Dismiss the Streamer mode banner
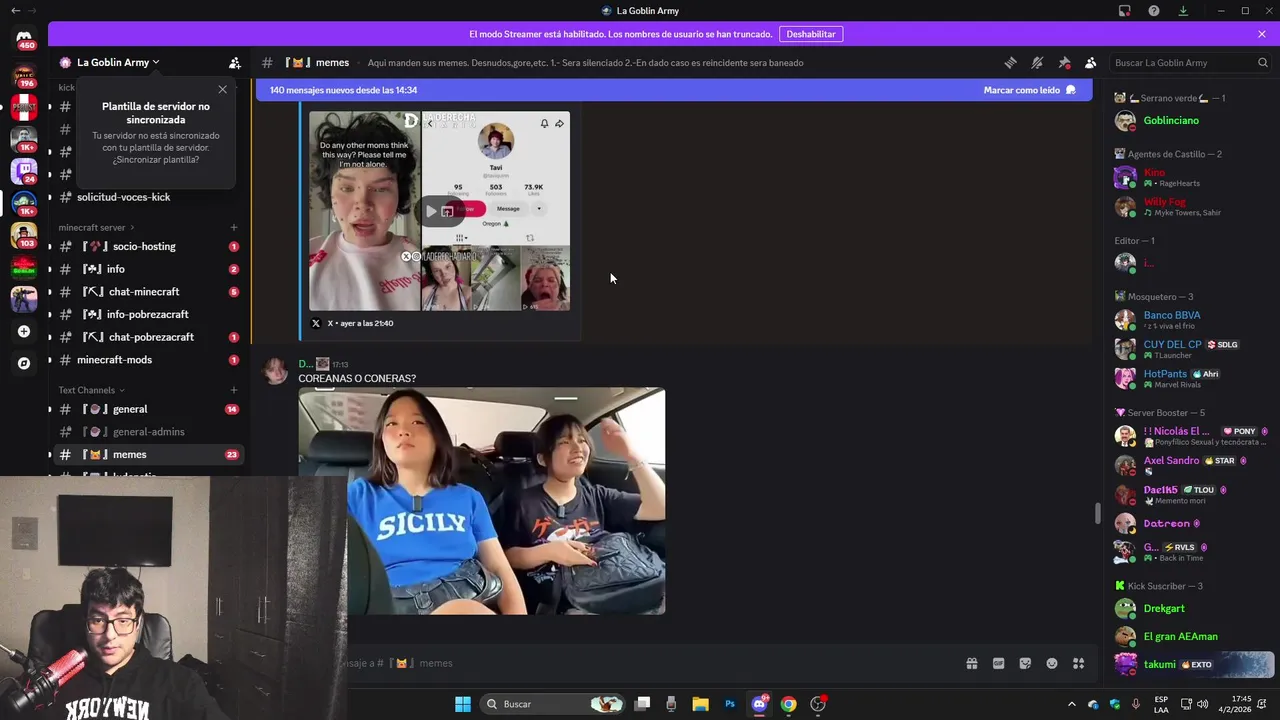 pyautogui.click(x=1262, y=34)
